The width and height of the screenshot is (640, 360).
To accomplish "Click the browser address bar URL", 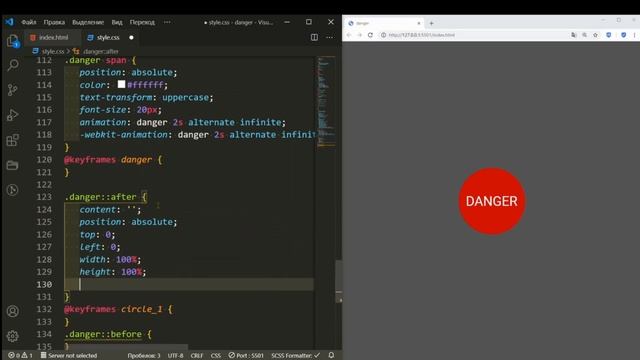I will 422,35.
